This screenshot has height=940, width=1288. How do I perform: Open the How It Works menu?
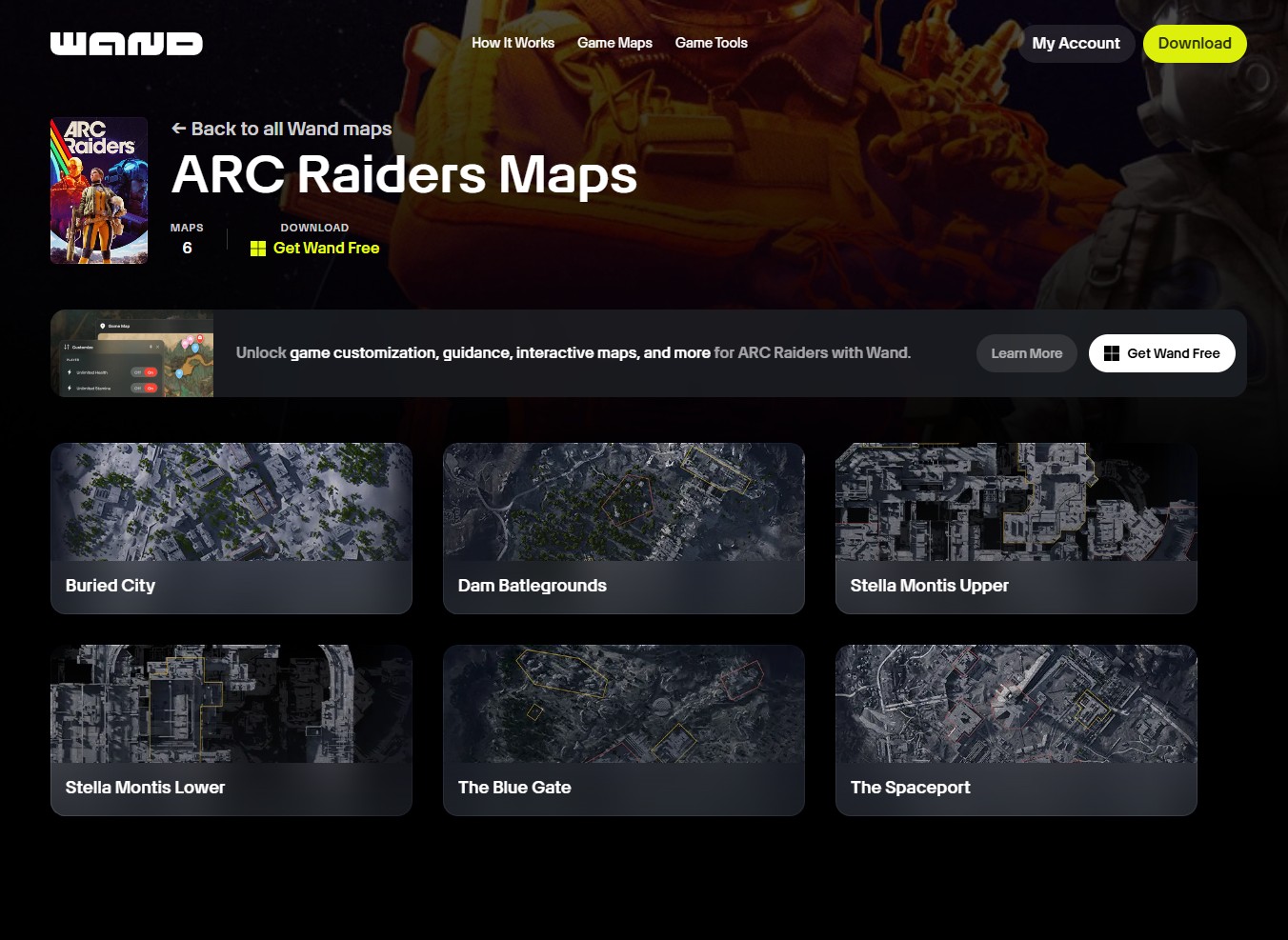pyautogui.click(x=513, y=43)
